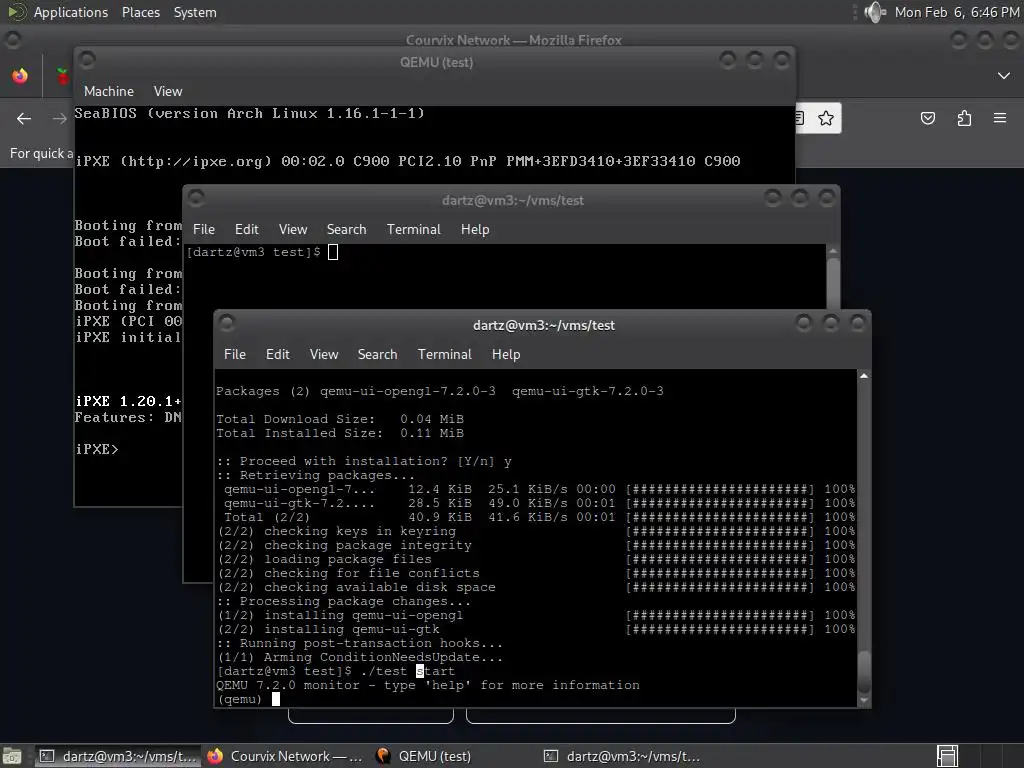Click back terminal window menu button at title left
Screen dimensions: 1024x768
(x=196, y=197)
